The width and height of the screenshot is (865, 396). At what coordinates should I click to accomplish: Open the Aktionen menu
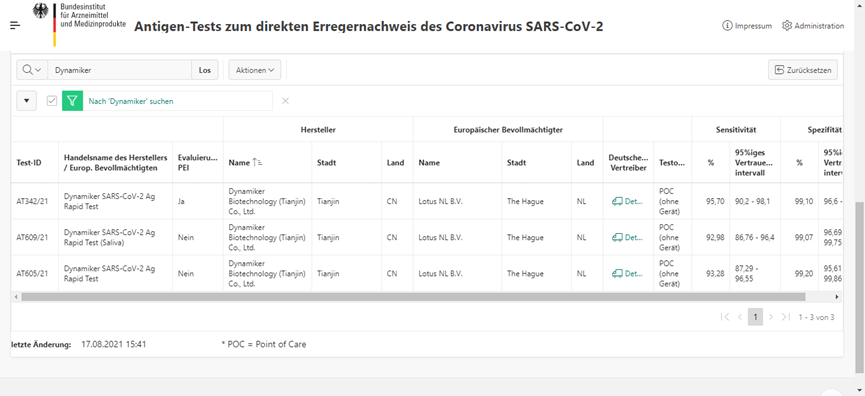[255, 70]
